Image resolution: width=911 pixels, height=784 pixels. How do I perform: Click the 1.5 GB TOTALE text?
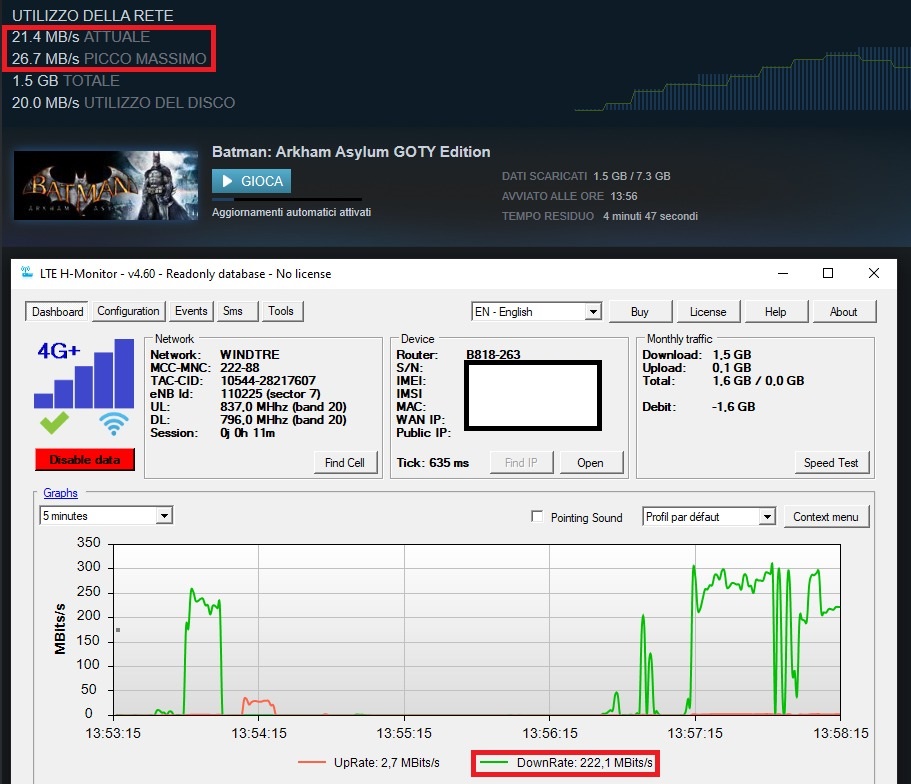point(66,81)
